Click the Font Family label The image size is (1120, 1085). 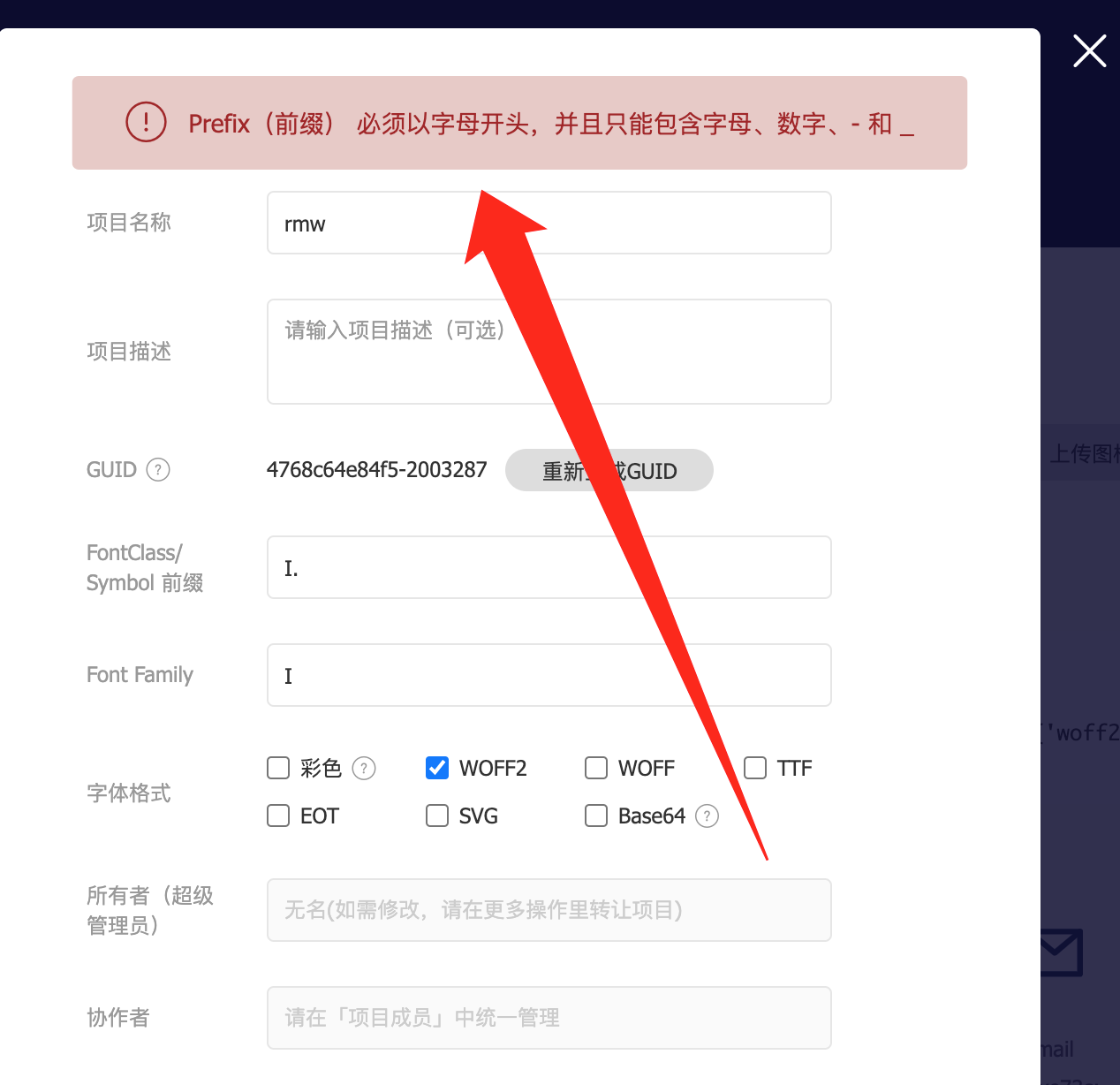pos(140,675)
